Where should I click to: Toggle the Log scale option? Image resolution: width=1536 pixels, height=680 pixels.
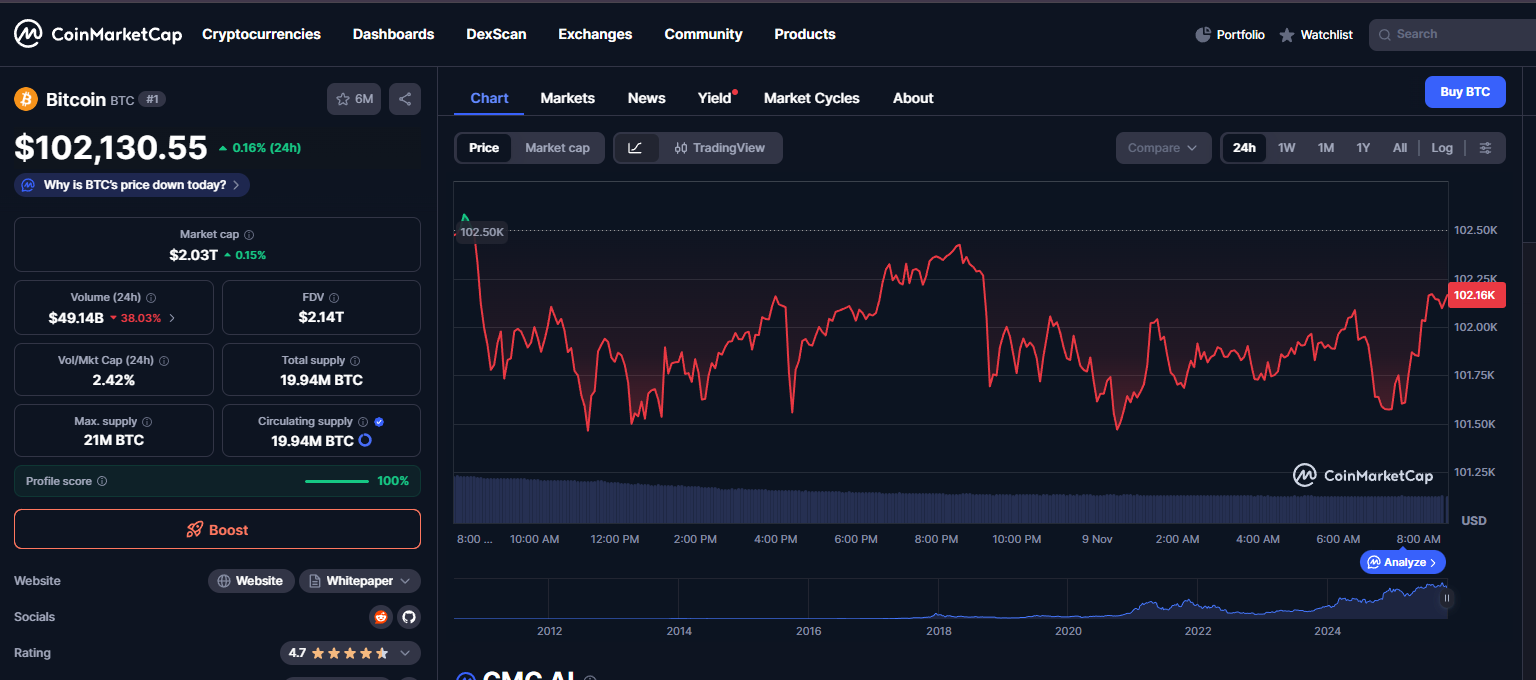tap(1441, 148)
